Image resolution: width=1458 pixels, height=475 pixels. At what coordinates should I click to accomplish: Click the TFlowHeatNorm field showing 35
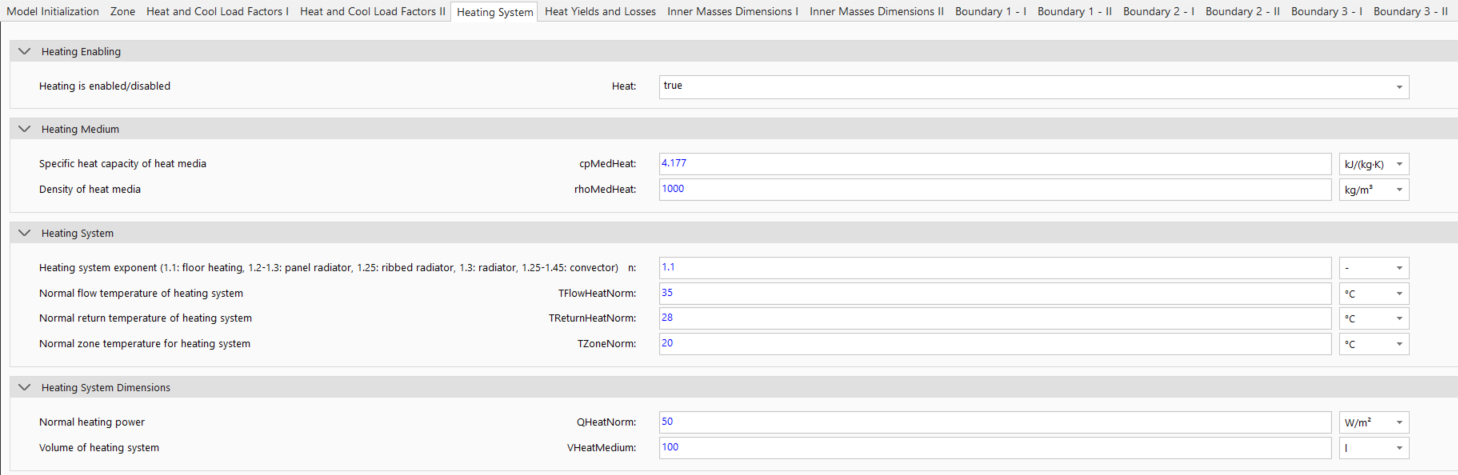[995, 294]
